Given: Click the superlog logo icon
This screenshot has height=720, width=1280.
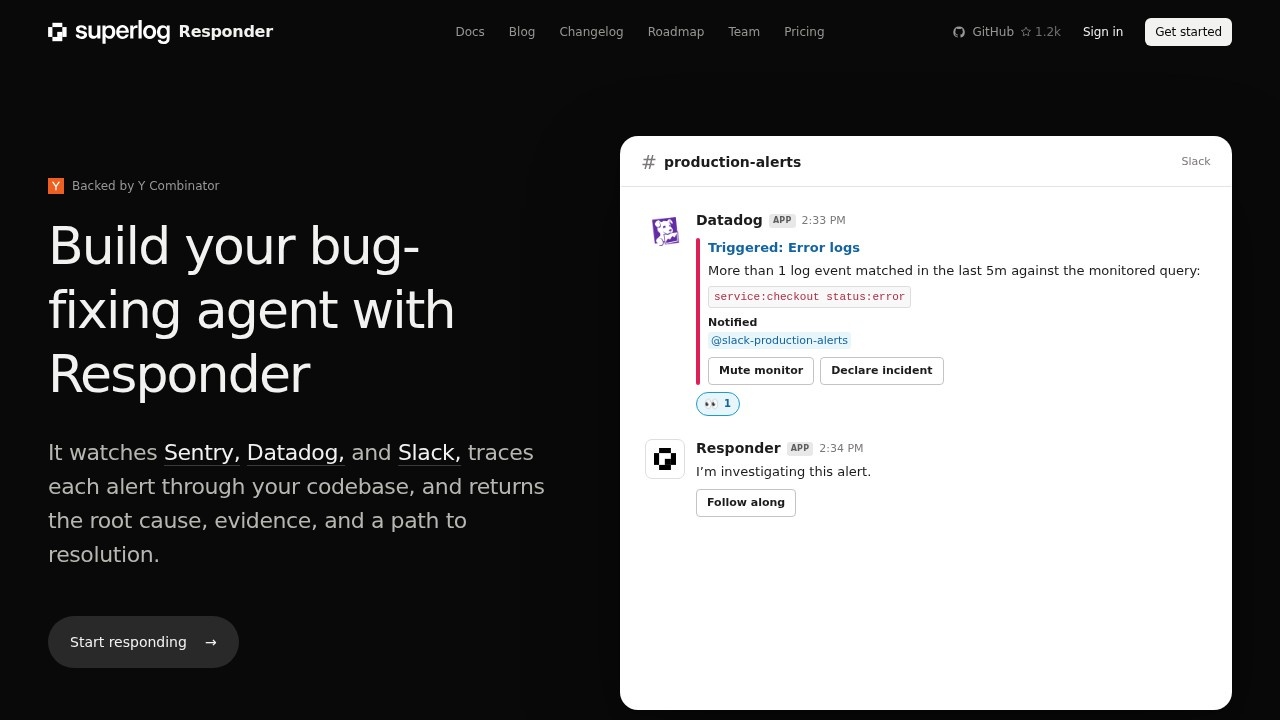Looking at the screenshot, I should pyautogui.click(x=57, y=32).
